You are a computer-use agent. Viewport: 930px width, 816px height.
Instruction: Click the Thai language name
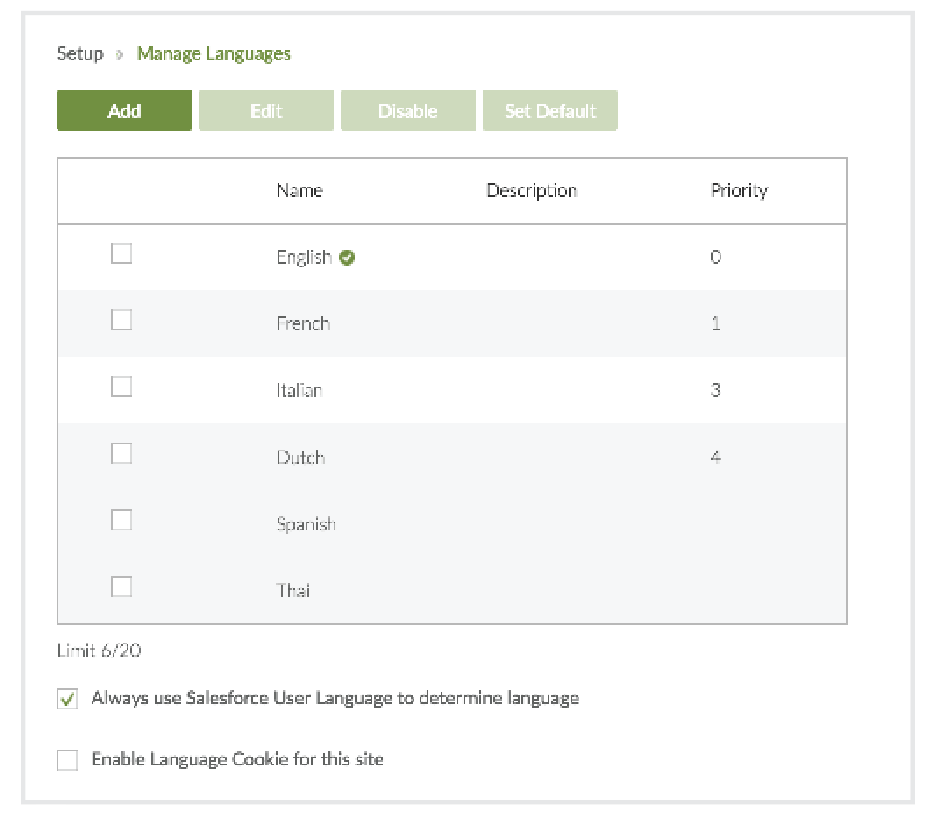click(x=293, y=590)
